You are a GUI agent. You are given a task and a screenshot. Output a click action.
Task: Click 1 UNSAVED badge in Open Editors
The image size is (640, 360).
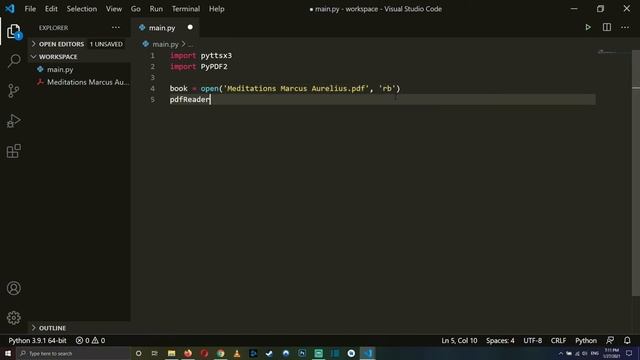106,44
